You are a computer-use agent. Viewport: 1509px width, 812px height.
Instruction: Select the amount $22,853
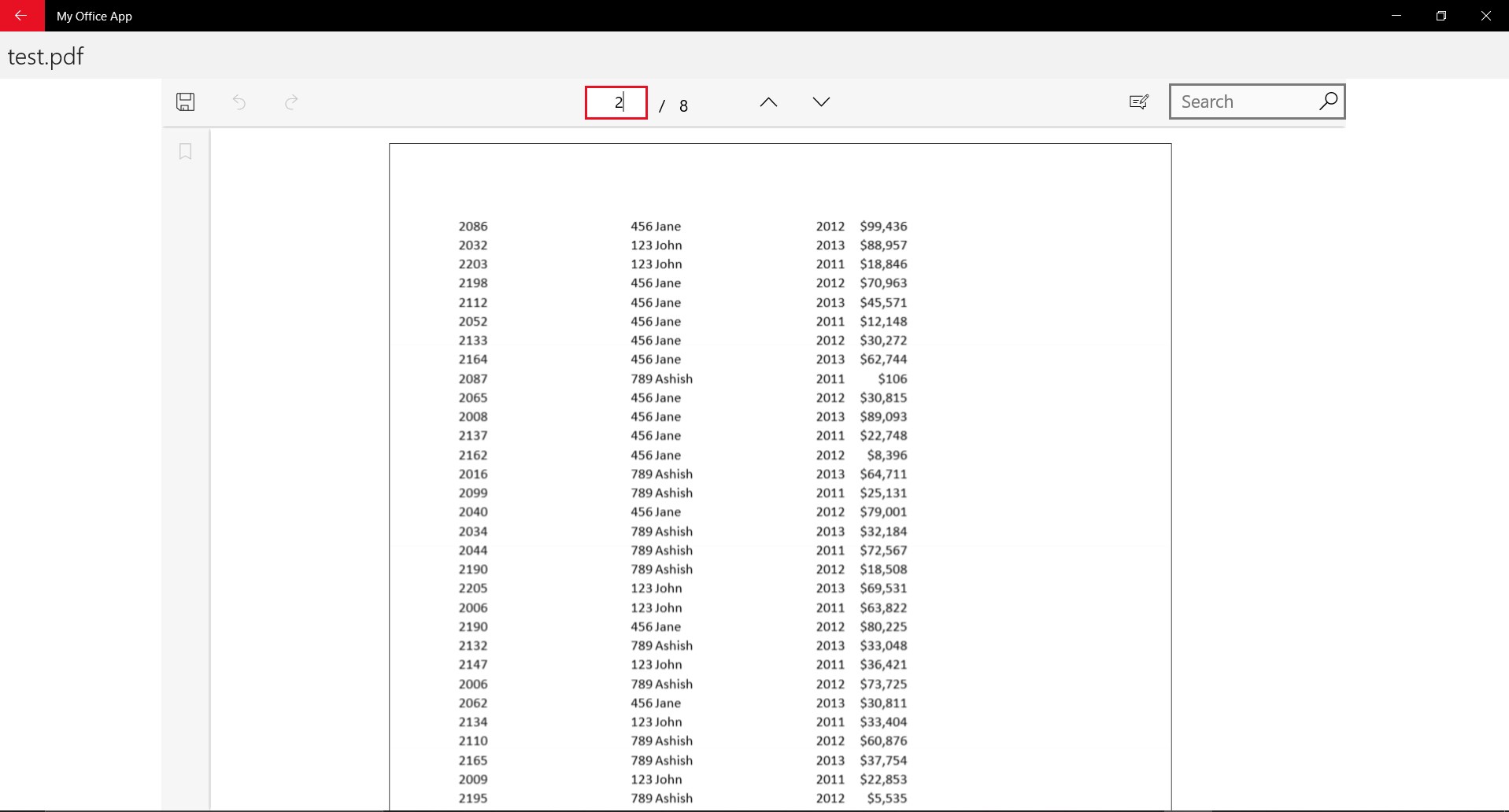[883, 779]
